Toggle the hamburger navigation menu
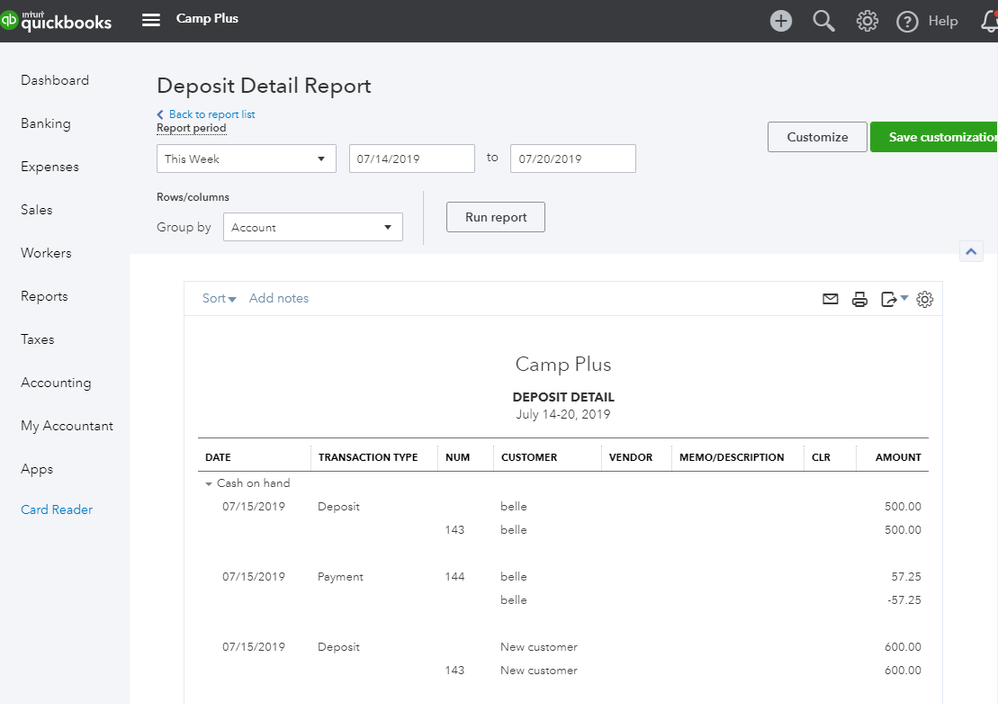 (151, 20)
